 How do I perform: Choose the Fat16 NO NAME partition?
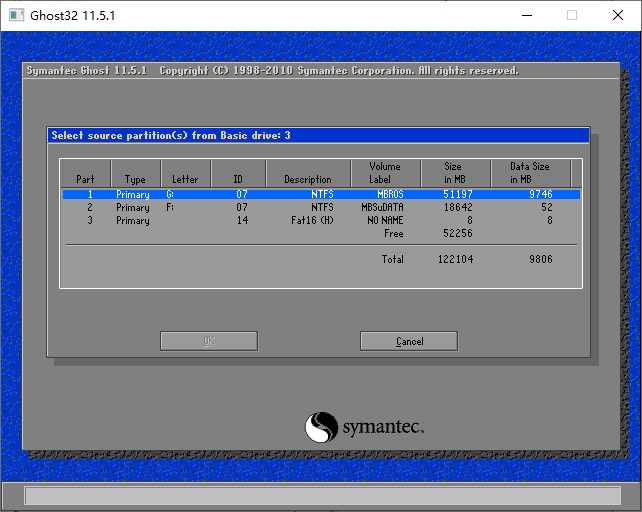(320, 220)
